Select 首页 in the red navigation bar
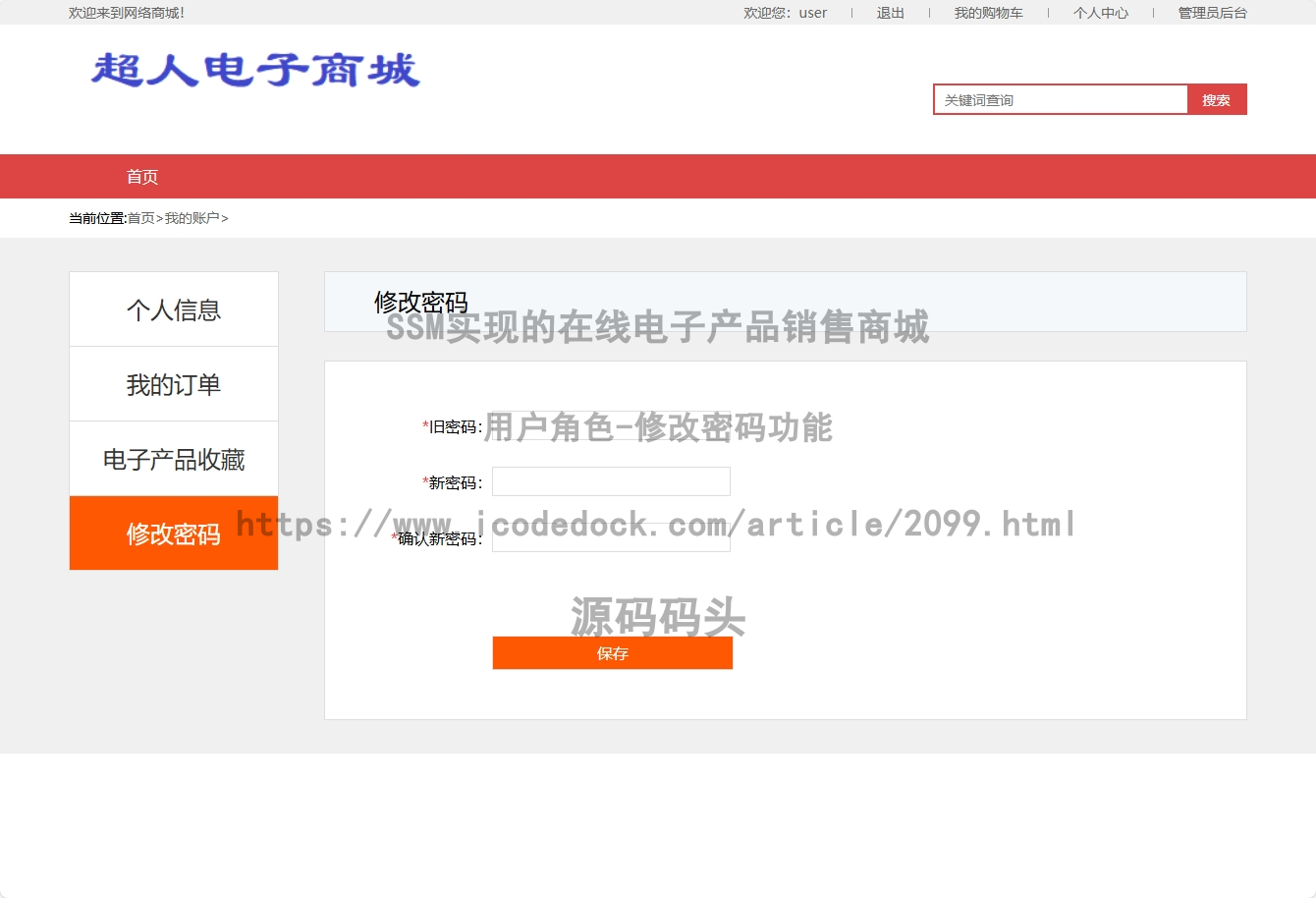1316x898 pixels. [142, 177]
